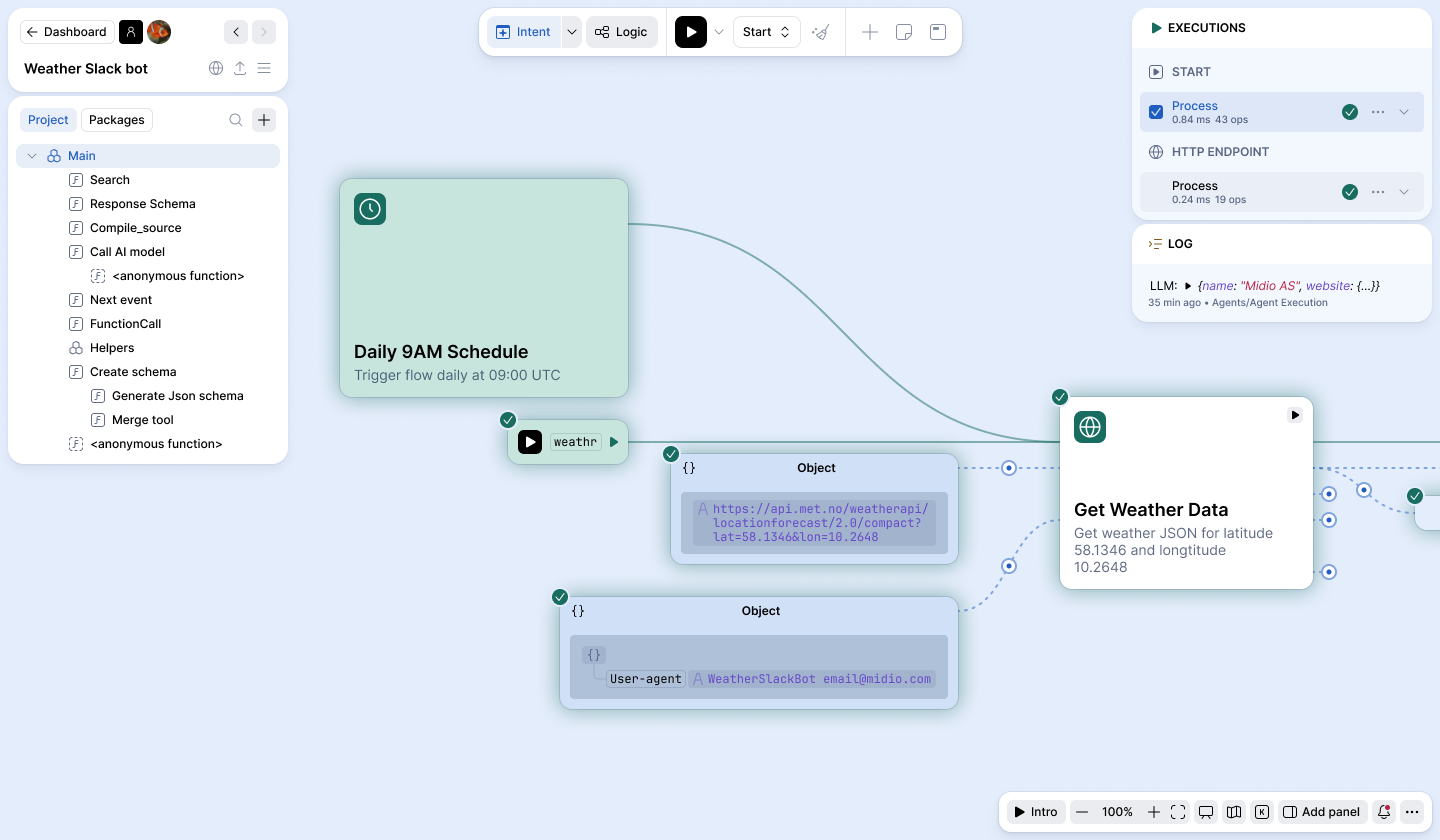
Task: Toggle keyboard shortcuts K button
Action: pyautogui.click(x=1262, y=812)
